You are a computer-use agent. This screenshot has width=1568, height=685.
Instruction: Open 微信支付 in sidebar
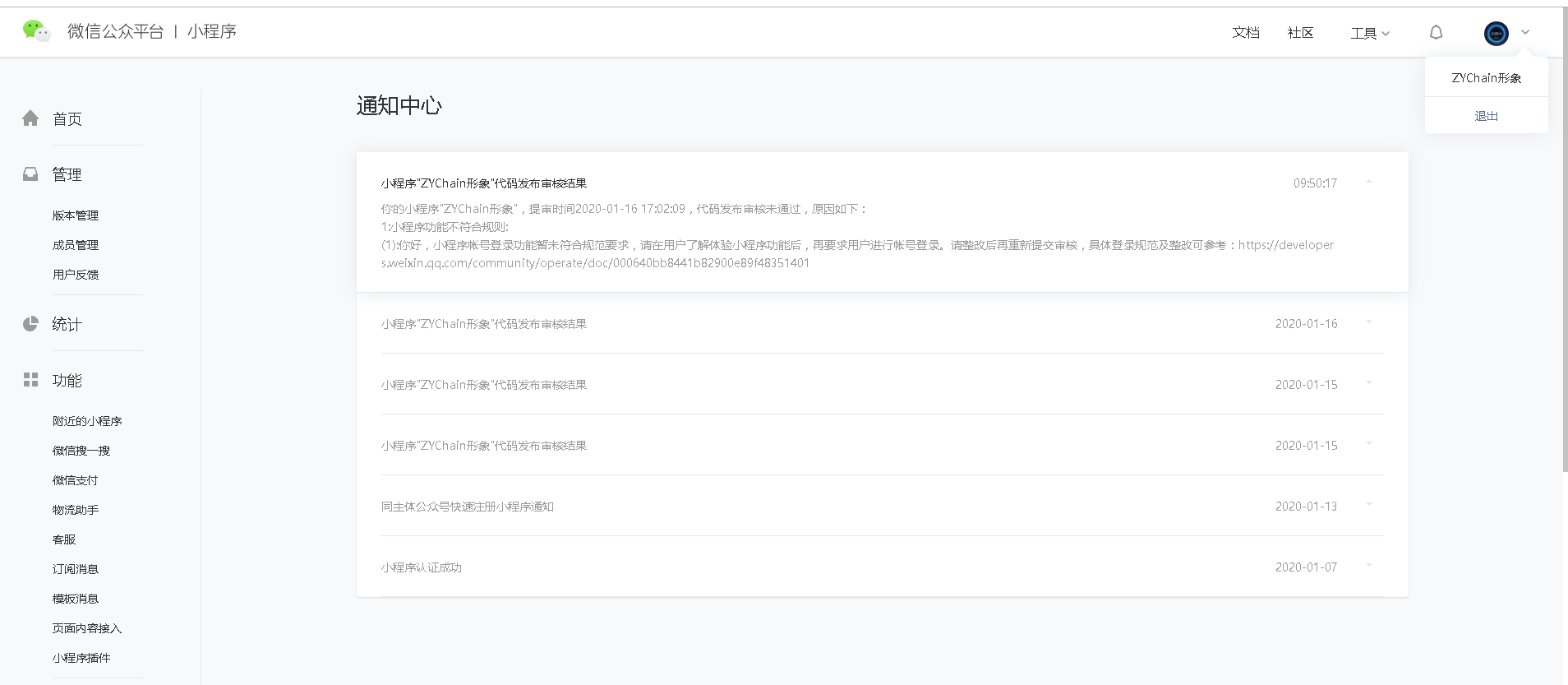(x=76, y=480)
